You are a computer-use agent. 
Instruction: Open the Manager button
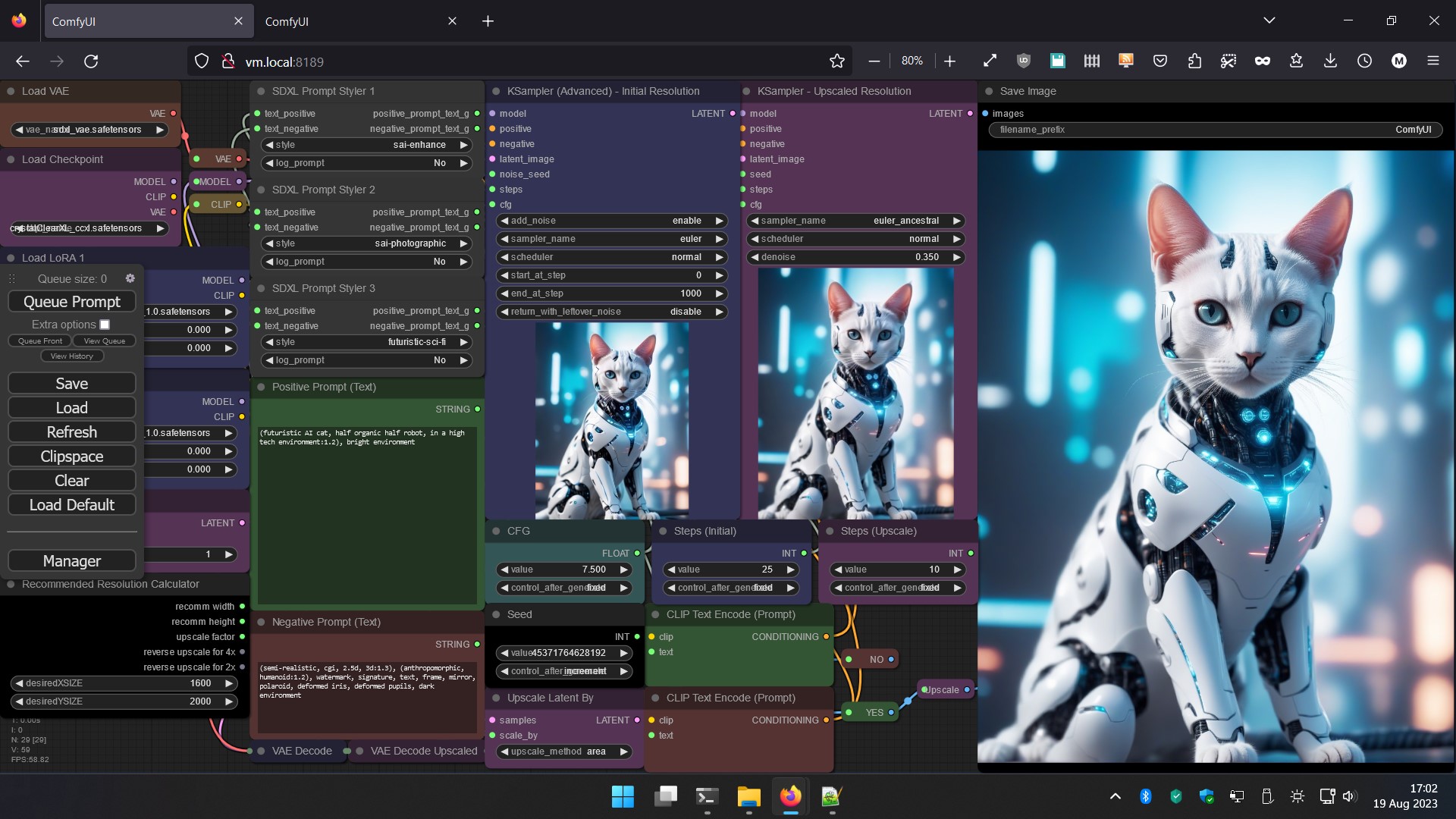point(72,561)
